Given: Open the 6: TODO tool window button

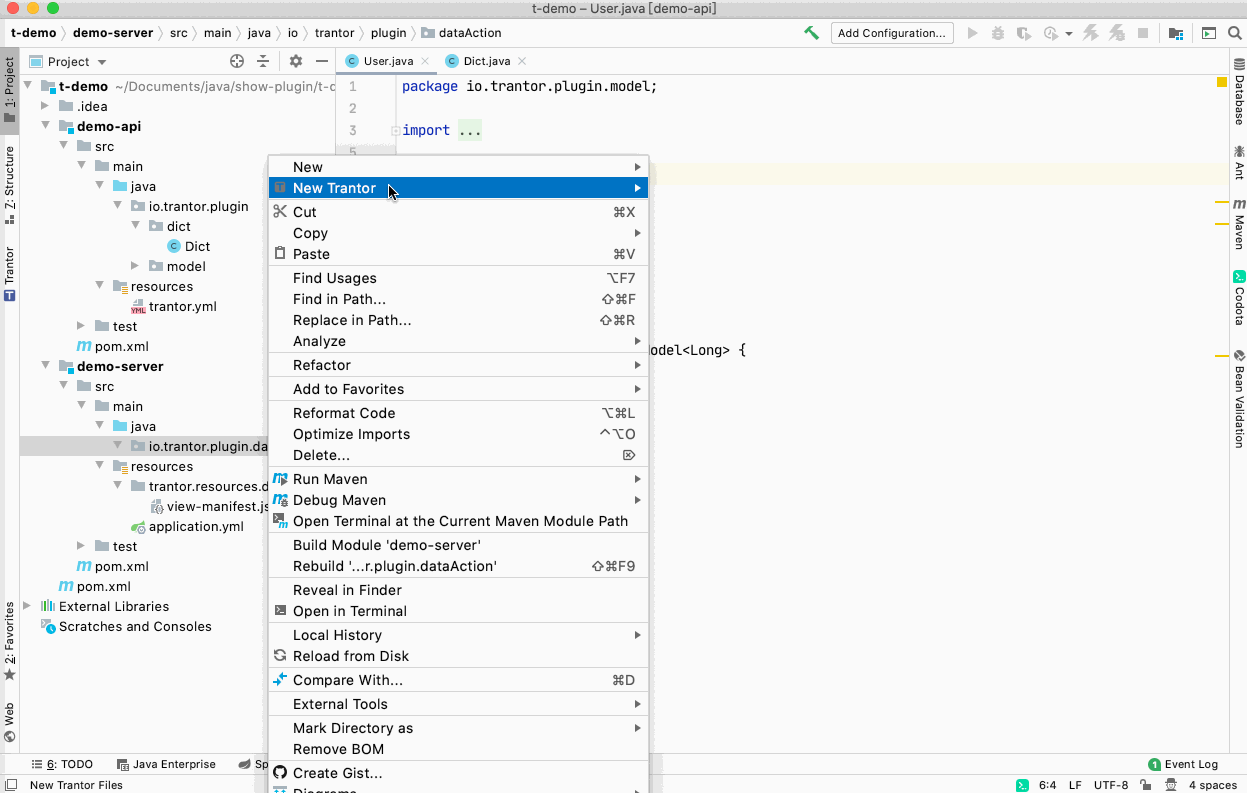Looking at the screenshot, I should point(62,764).
